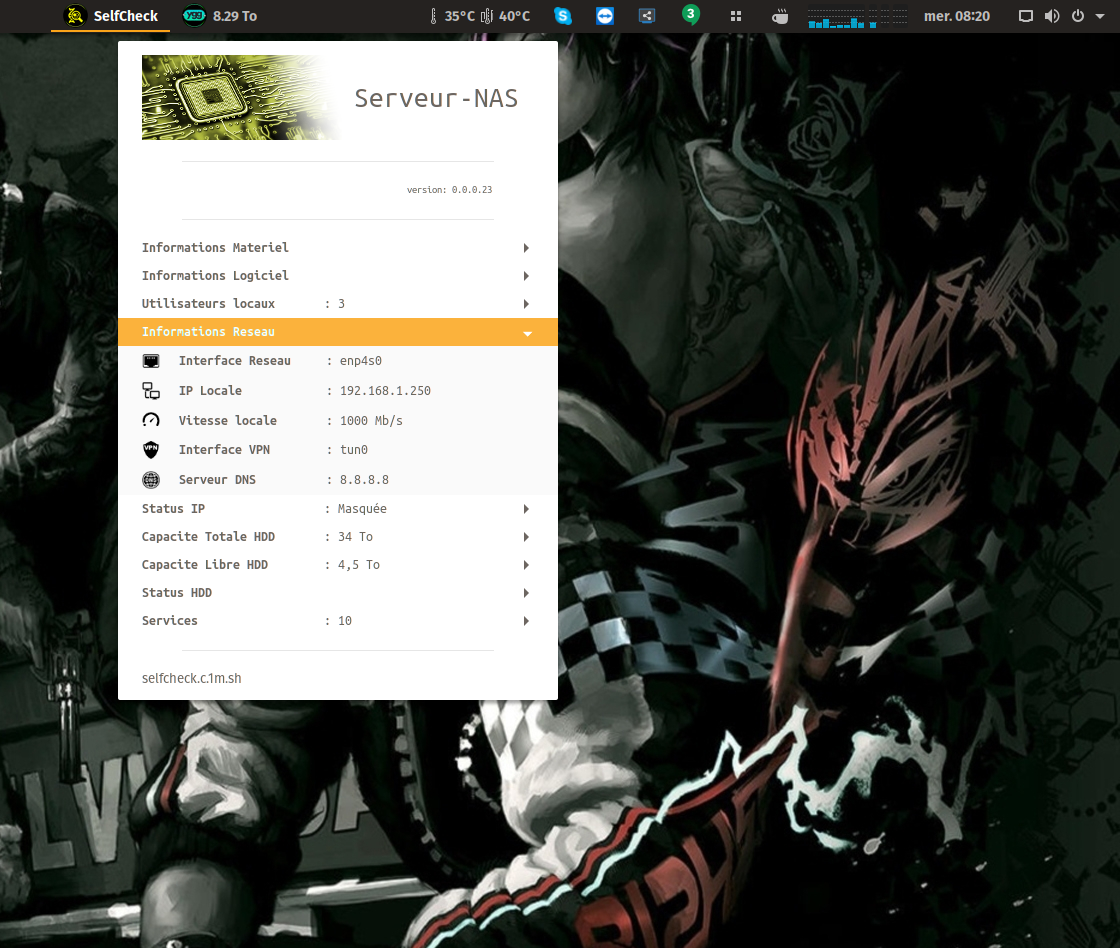Open the volume speaker icon
The image size is (1120, 948).
click(x=1052, y=16)
